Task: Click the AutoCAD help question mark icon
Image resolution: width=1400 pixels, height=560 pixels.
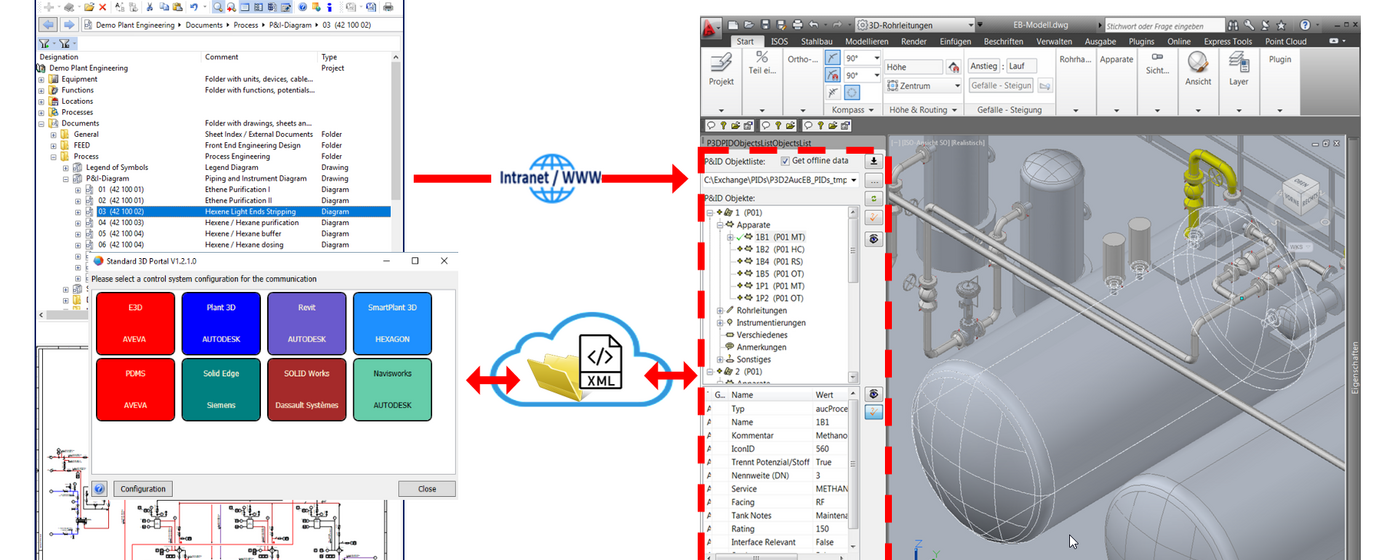Action: 1304,25
